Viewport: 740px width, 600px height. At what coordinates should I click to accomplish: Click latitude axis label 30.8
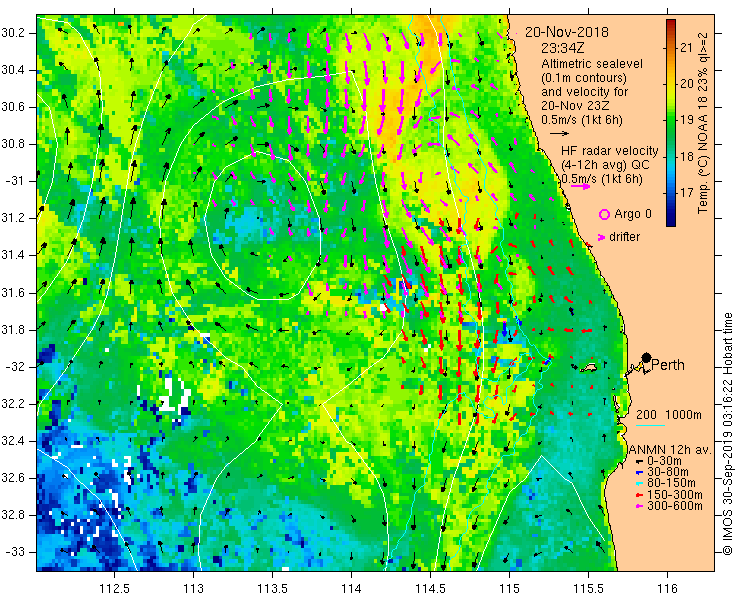coord(13,144)
